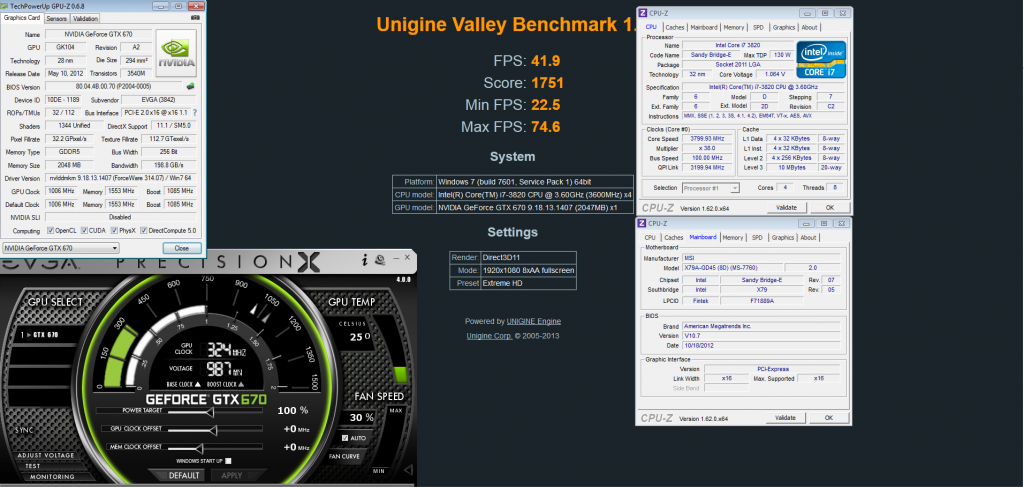This screenshot has height=487, width=1024.
Task: Toggle the DirectCompute 5.0 checkbox
Action: [x=144, y=230]
